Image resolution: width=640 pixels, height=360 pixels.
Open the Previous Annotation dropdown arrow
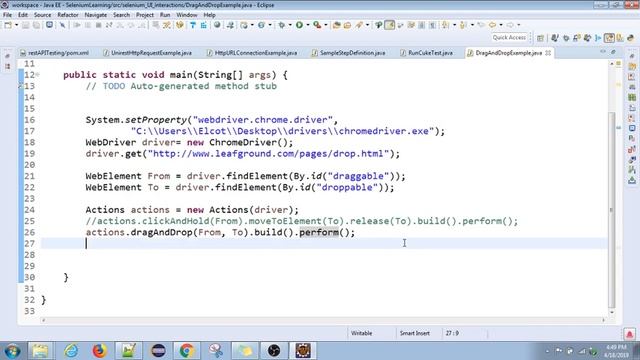coord(472,25)
